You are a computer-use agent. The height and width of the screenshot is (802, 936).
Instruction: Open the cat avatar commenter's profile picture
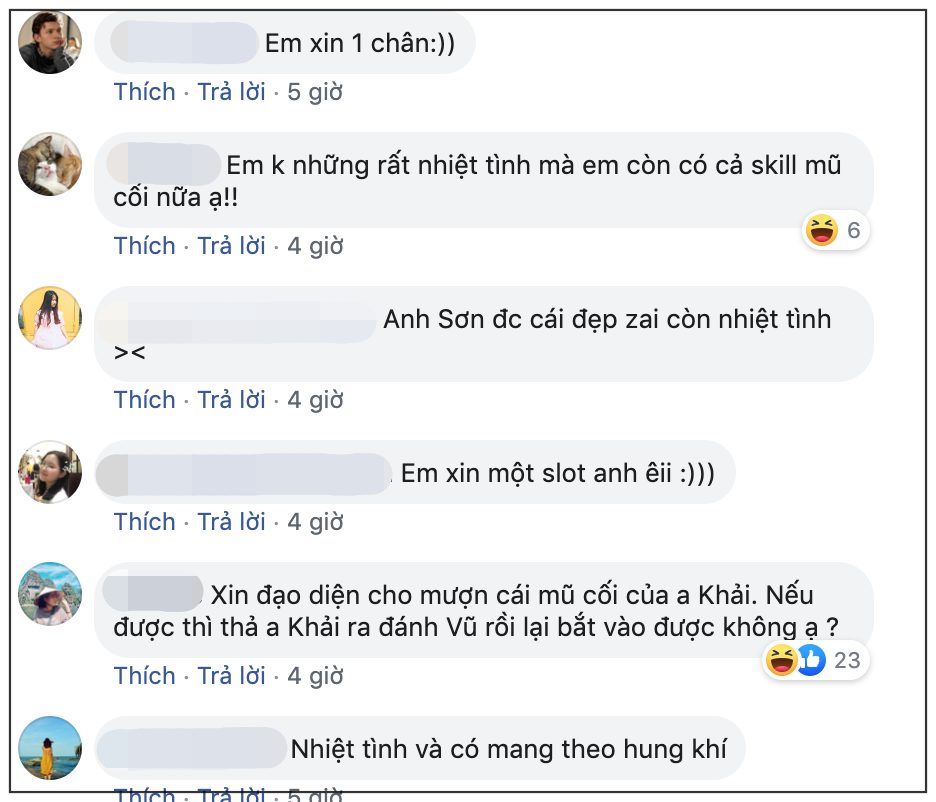coord(50,164)
